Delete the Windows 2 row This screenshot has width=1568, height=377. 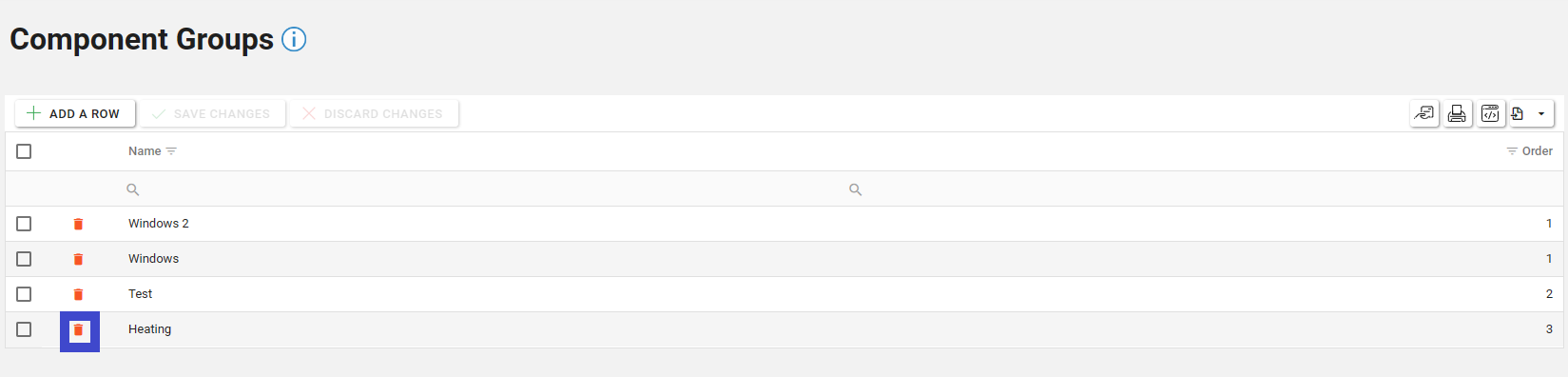(x=78, y=224)
